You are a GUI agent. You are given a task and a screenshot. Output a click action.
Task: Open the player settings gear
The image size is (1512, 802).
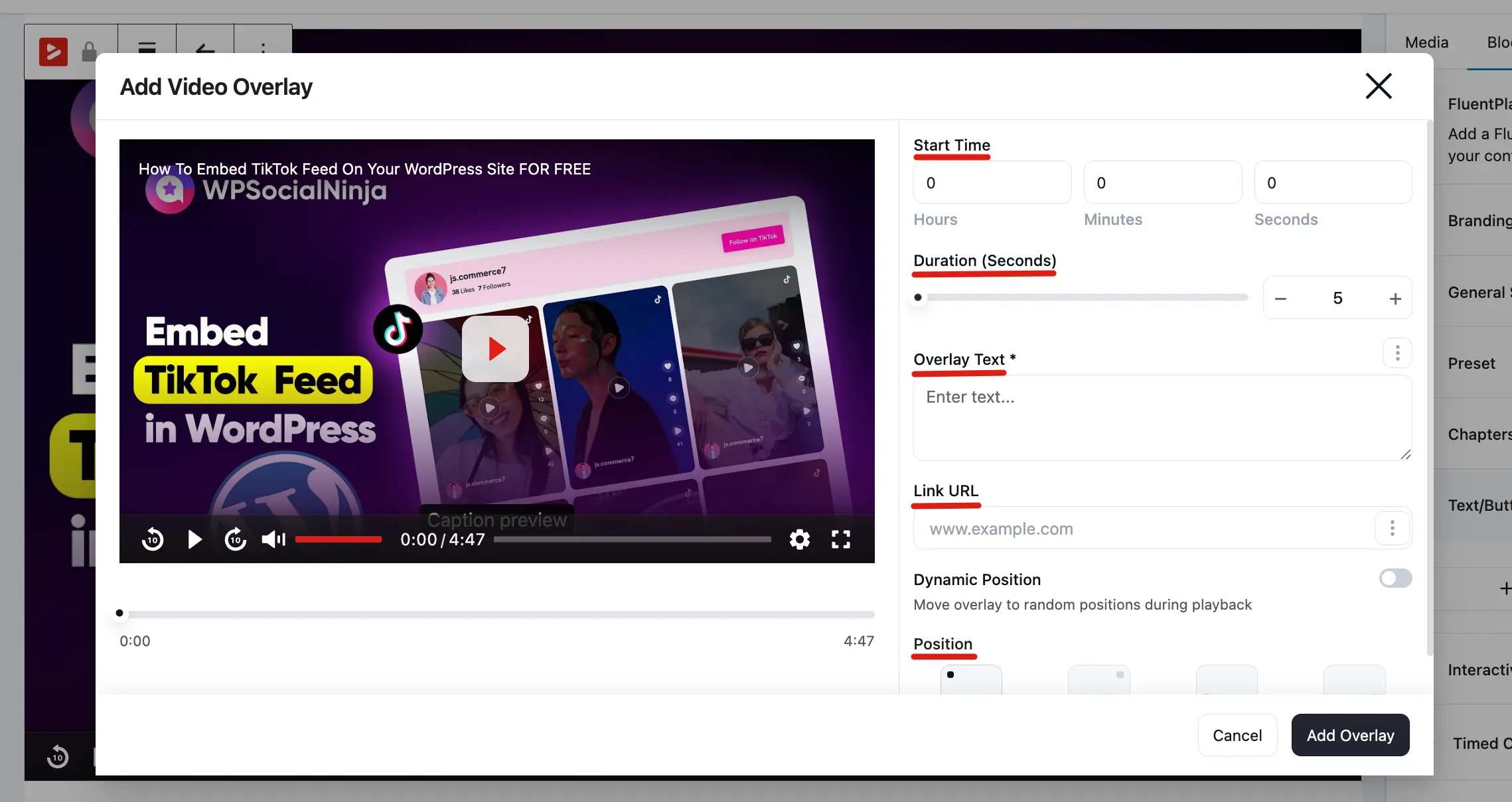[800, 539]
